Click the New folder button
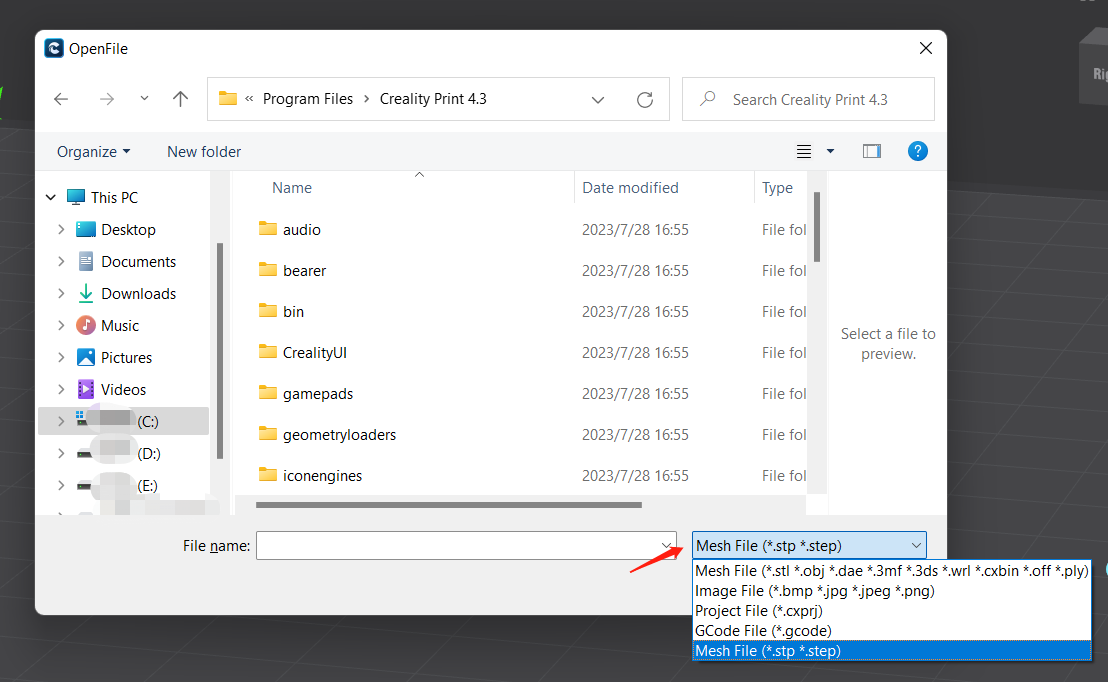This screenshot has width=1108, height=682. [x=204, y=152]
